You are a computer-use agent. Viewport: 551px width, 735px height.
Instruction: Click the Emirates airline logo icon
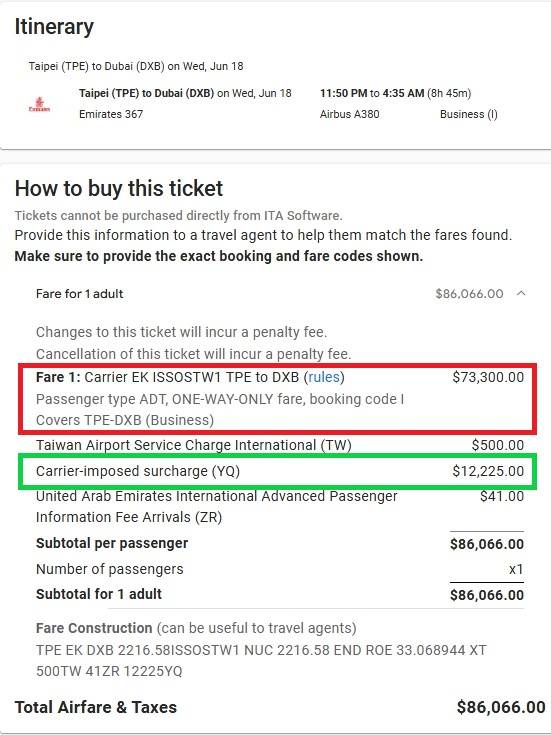(x=39, y=104)
